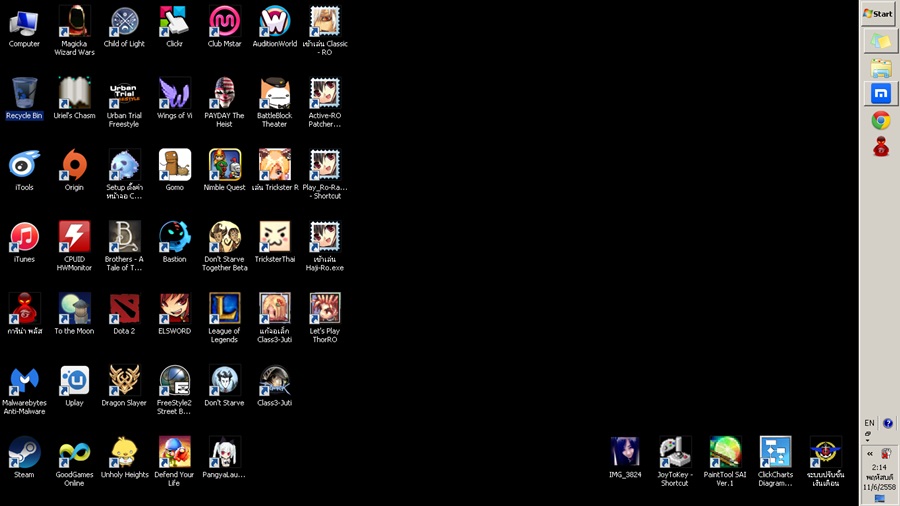Viewport: 900px width, 506px height.
Task: Select the navy emblem desktop shortcut icon
Action: [825, 462]
